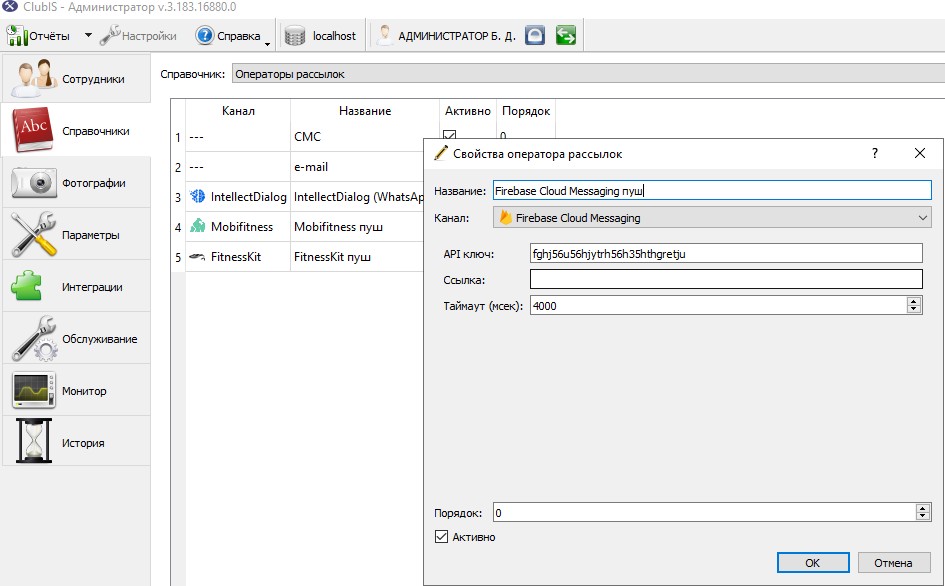Open the Параметры section

(77, 234)
